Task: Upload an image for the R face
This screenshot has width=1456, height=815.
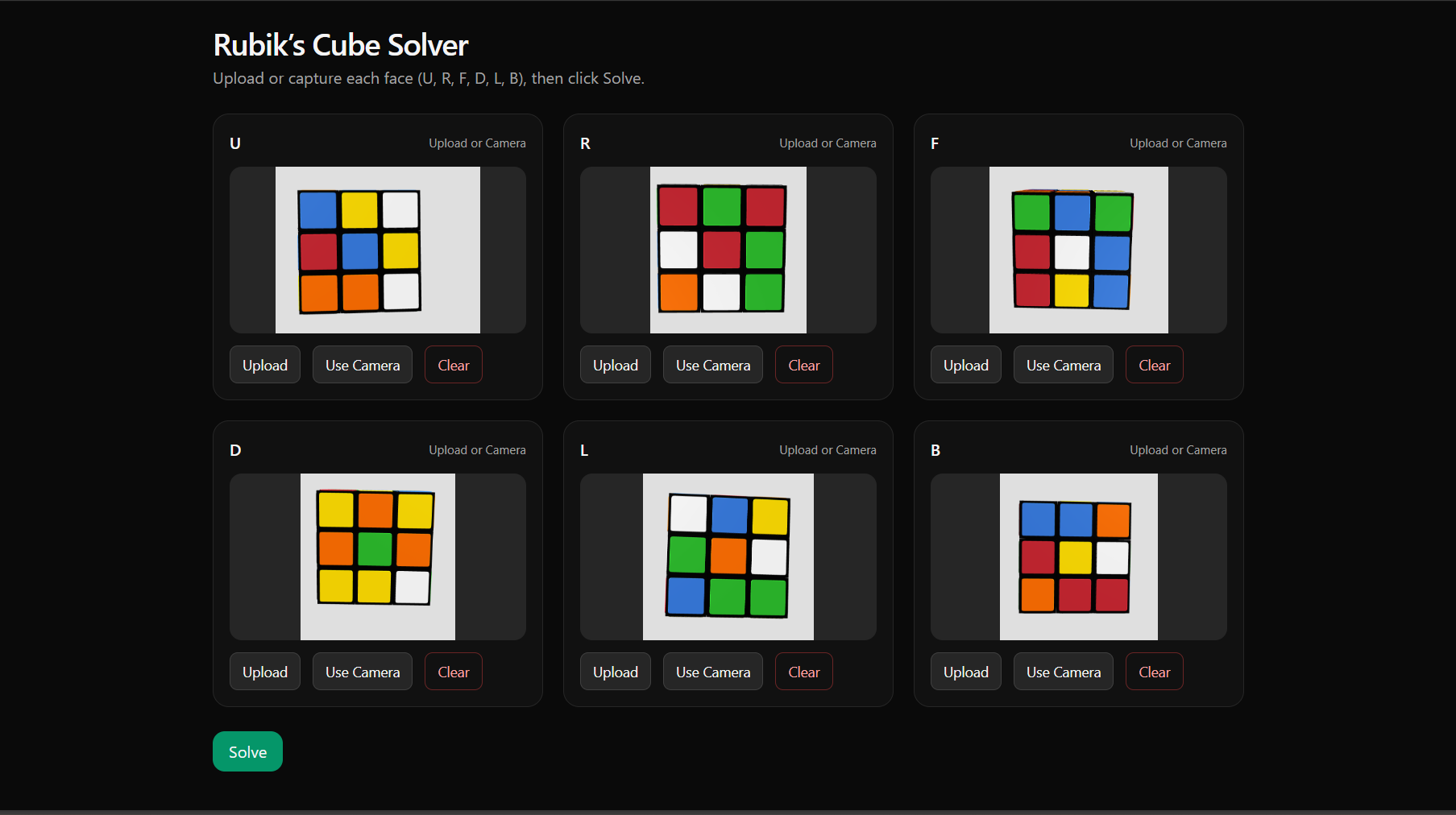Action: pyautogui.click(x=615, y=365)
